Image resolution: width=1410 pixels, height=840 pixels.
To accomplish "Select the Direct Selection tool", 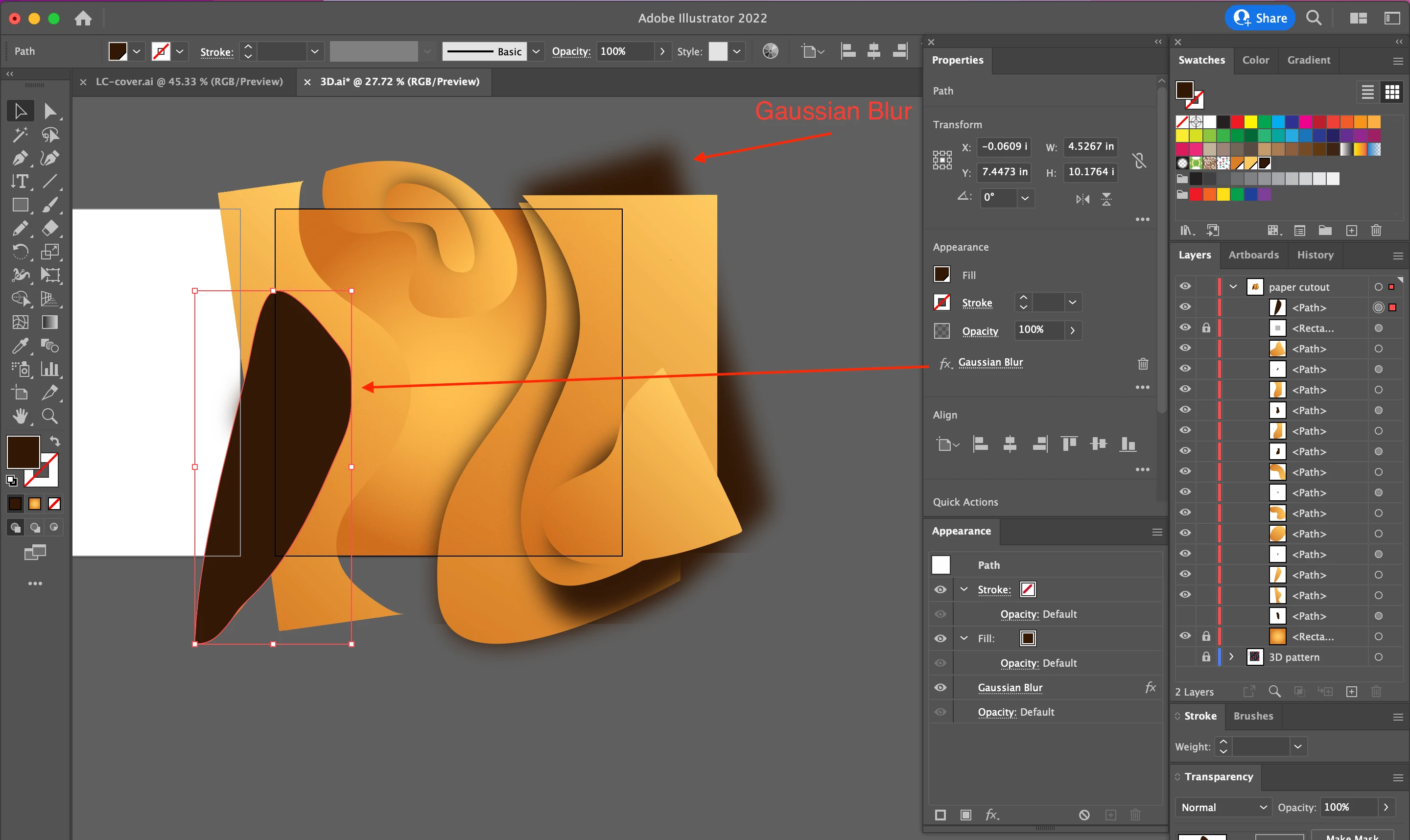I will pos(50,111).
